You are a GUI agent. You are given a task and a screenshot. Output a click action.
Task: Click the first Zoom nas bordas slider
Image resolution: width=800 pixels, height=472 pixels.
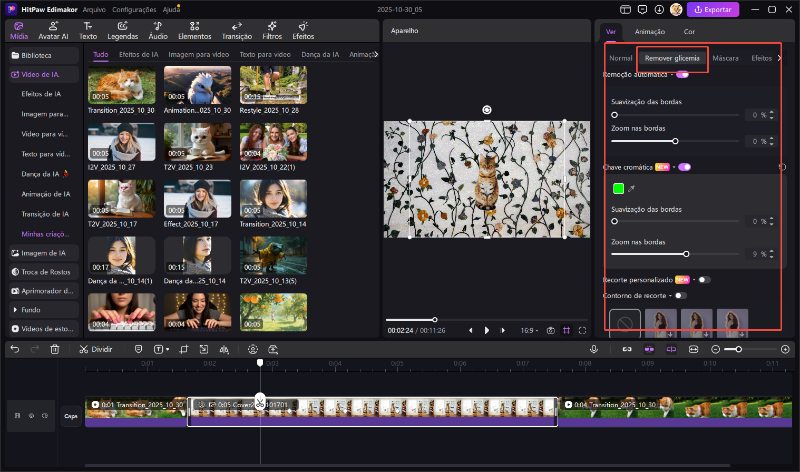coord(675,141)
